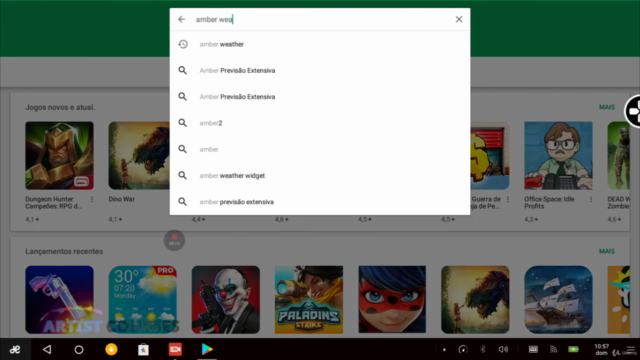Click the taskbar home circle button
640x360 pixels.
click(x=79, y=350)
